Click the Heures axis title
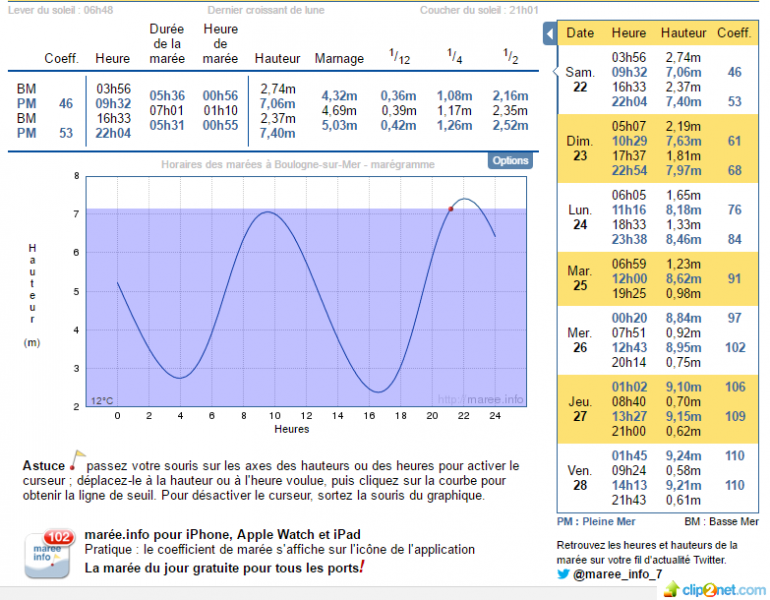This screenshot has height=600, width=770. coord(292,429)
